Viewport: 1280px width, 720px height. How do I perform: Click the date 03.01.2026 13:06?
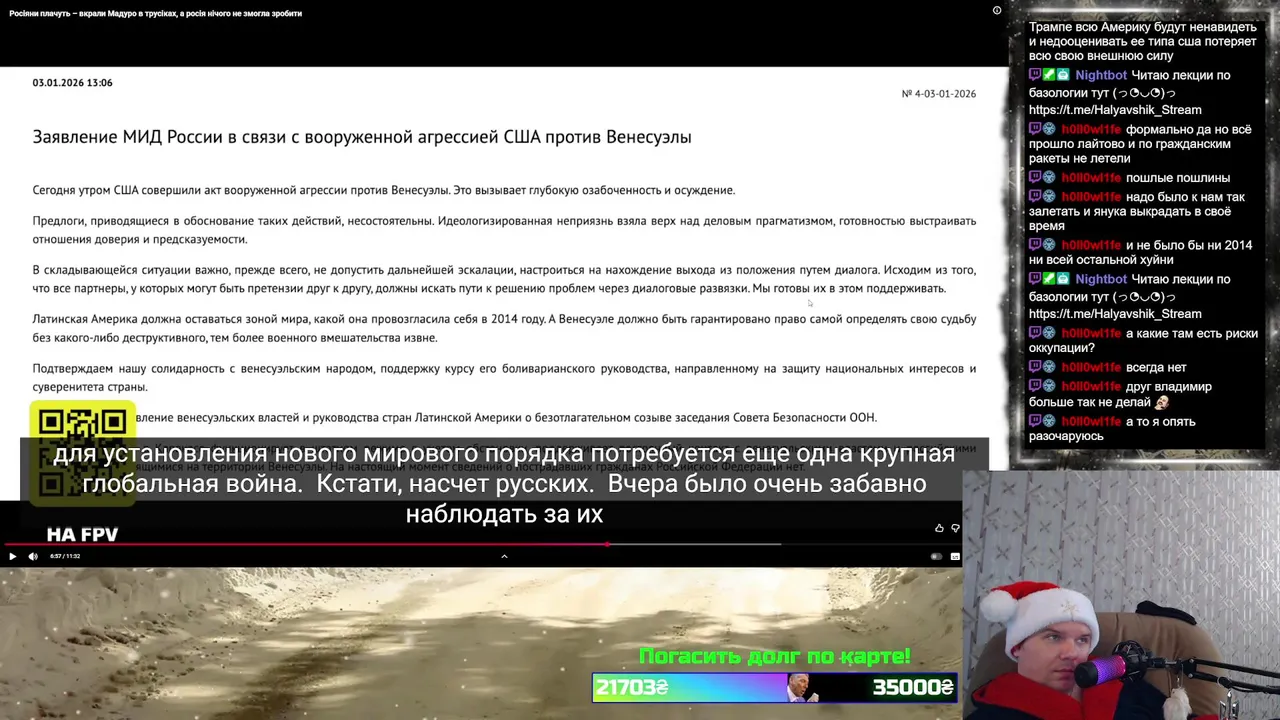pyautogui.click(x=72, y=83)
